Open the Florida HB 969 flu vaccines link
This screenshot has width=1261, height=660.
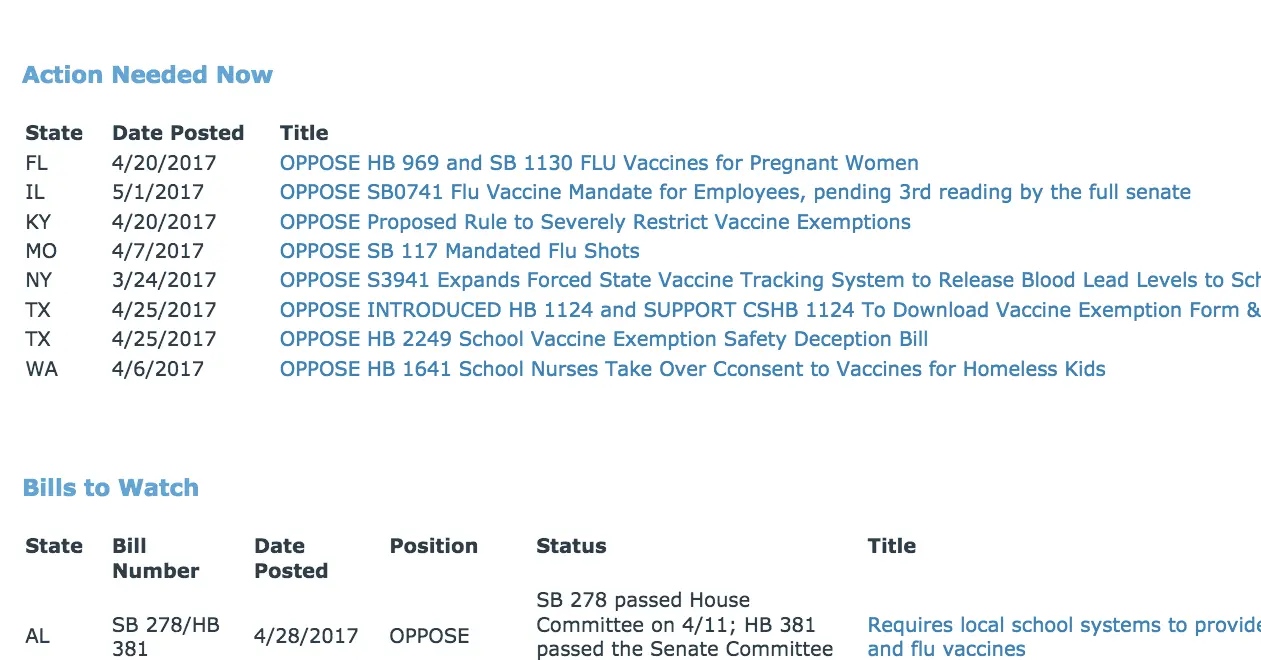point(598,163)
